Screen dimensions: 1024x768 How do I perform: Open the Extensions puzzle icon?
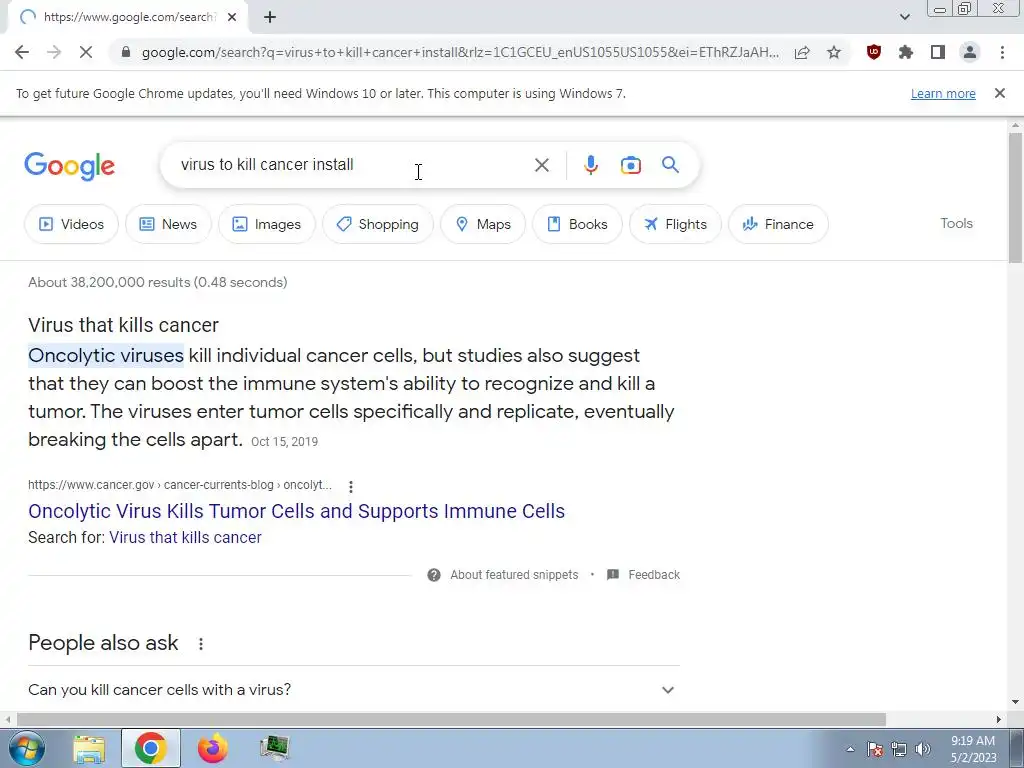pos(905,52)
